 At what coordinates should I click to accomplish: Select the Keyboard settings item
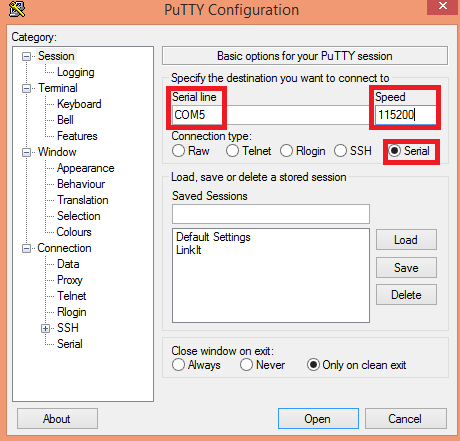tap(79, 104)
